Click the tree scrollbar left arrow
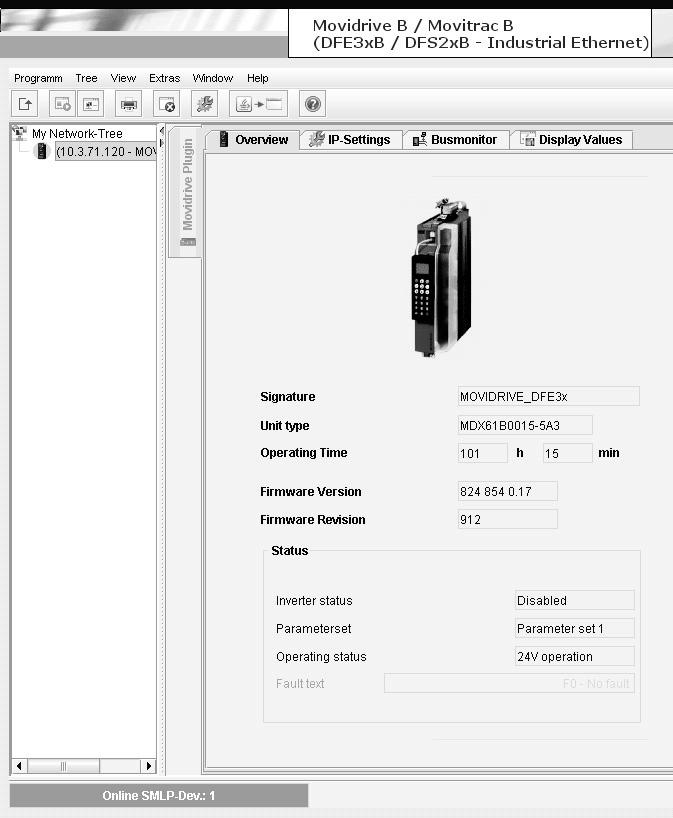 point(19,766)
